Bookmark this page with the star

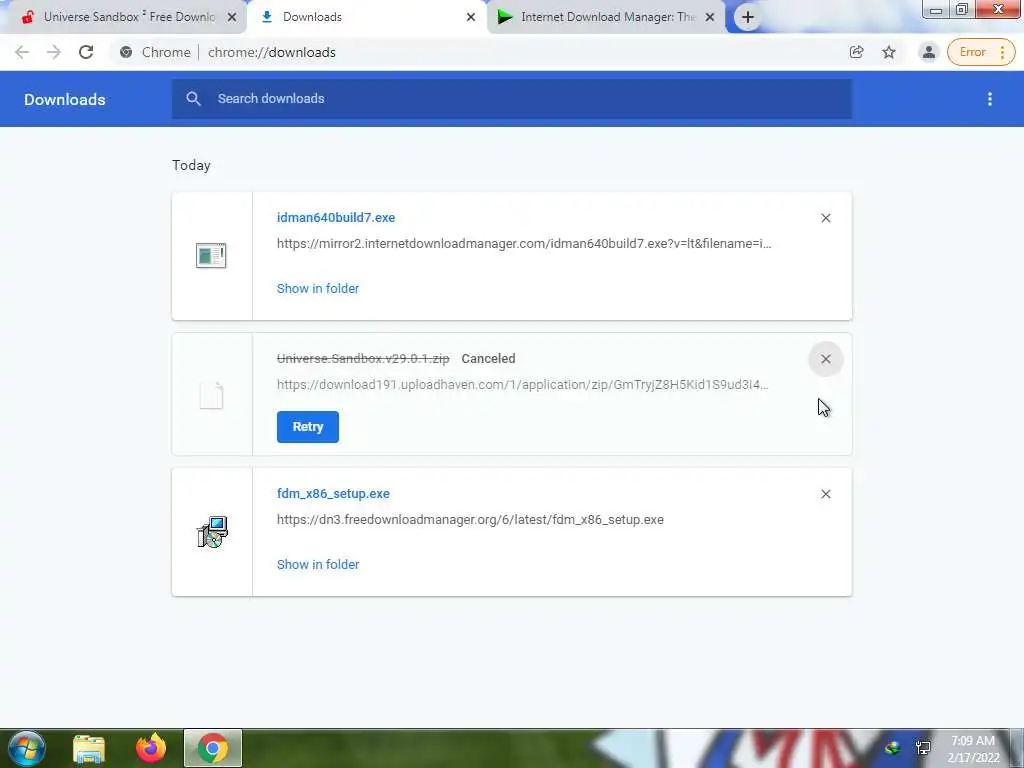[889, 52]
